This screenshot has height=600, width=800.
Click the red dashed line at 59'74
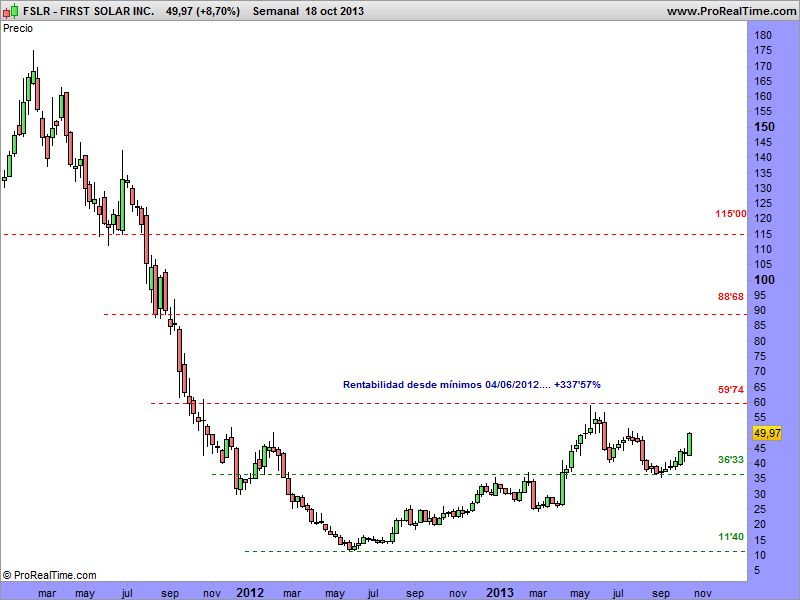(449, 404)
